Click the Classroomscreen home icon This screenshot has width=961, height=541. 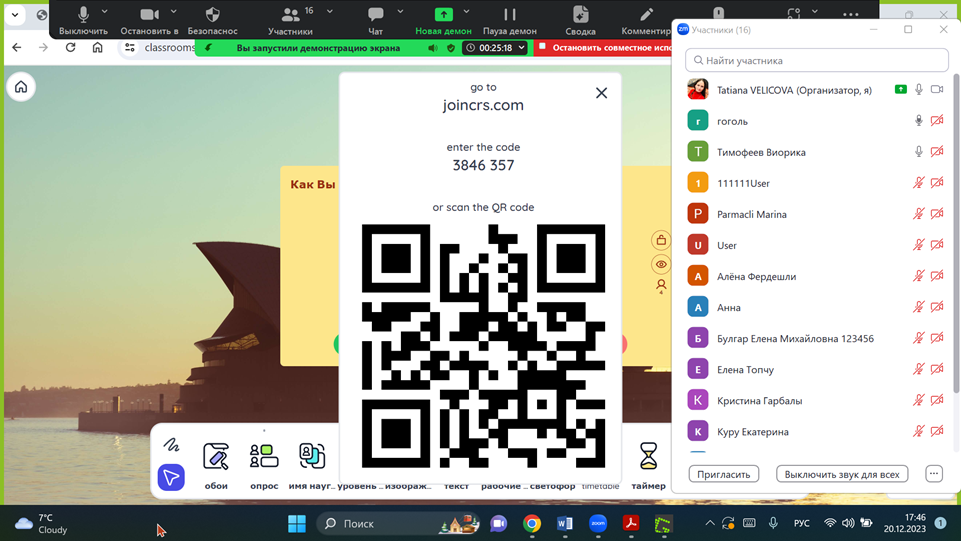click(x=21, y=87)
